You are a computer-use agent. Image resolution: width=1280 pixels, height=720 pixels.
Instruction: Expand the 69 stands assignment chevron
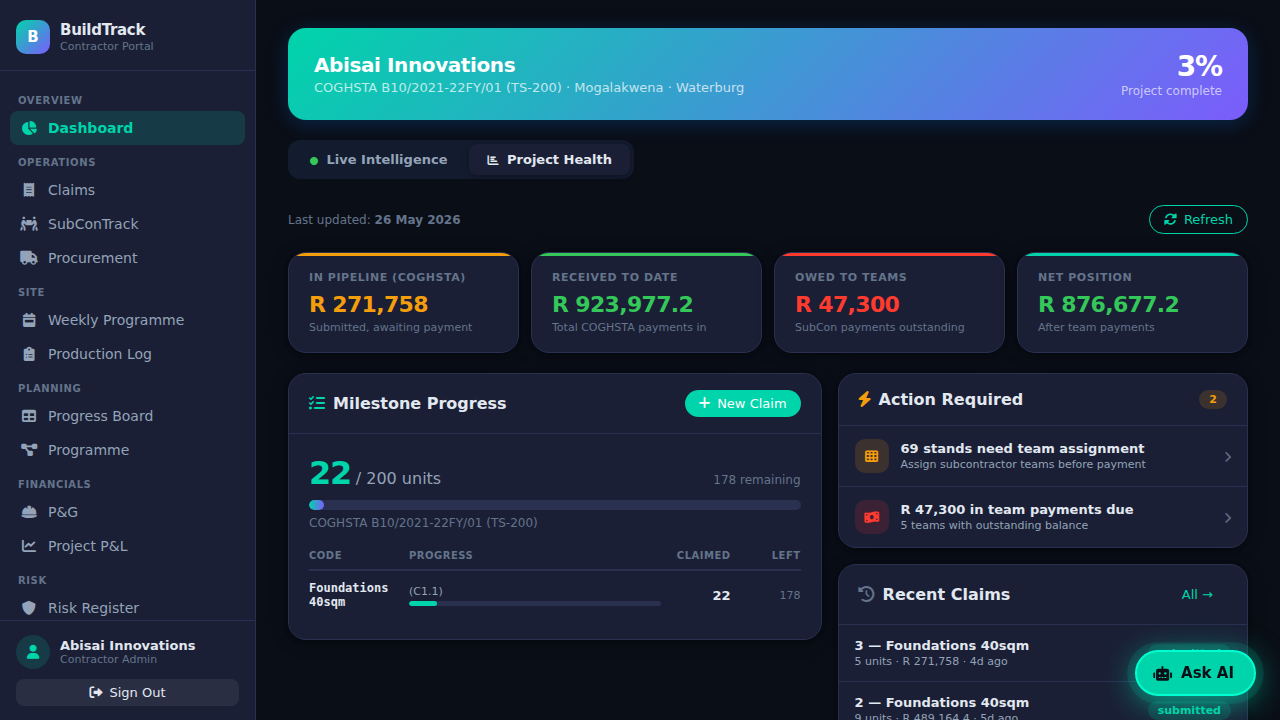point(1228,456)
